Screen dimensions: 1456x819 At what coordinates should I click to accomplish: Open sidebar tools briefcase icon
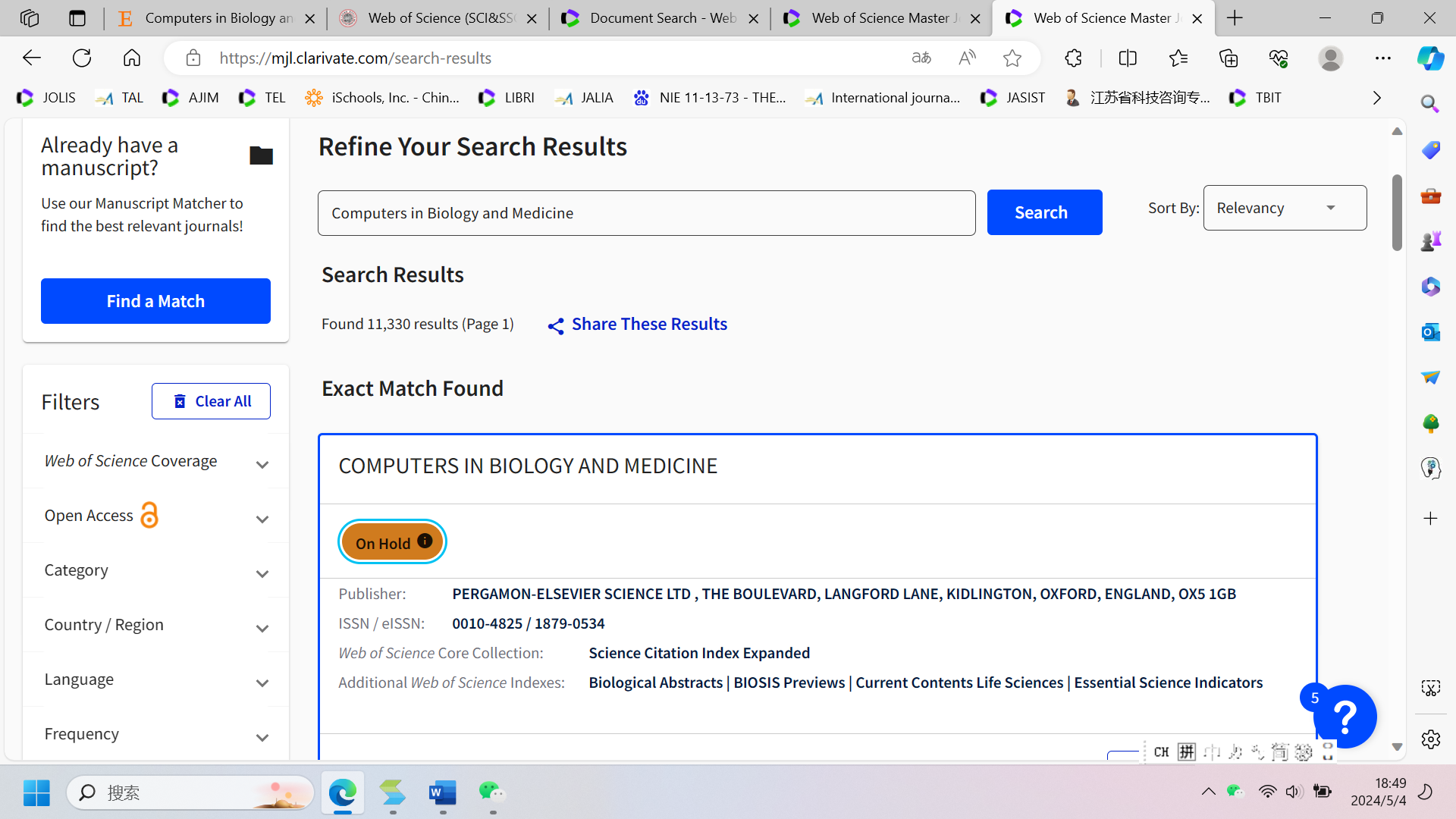(x=1430, y=196)
